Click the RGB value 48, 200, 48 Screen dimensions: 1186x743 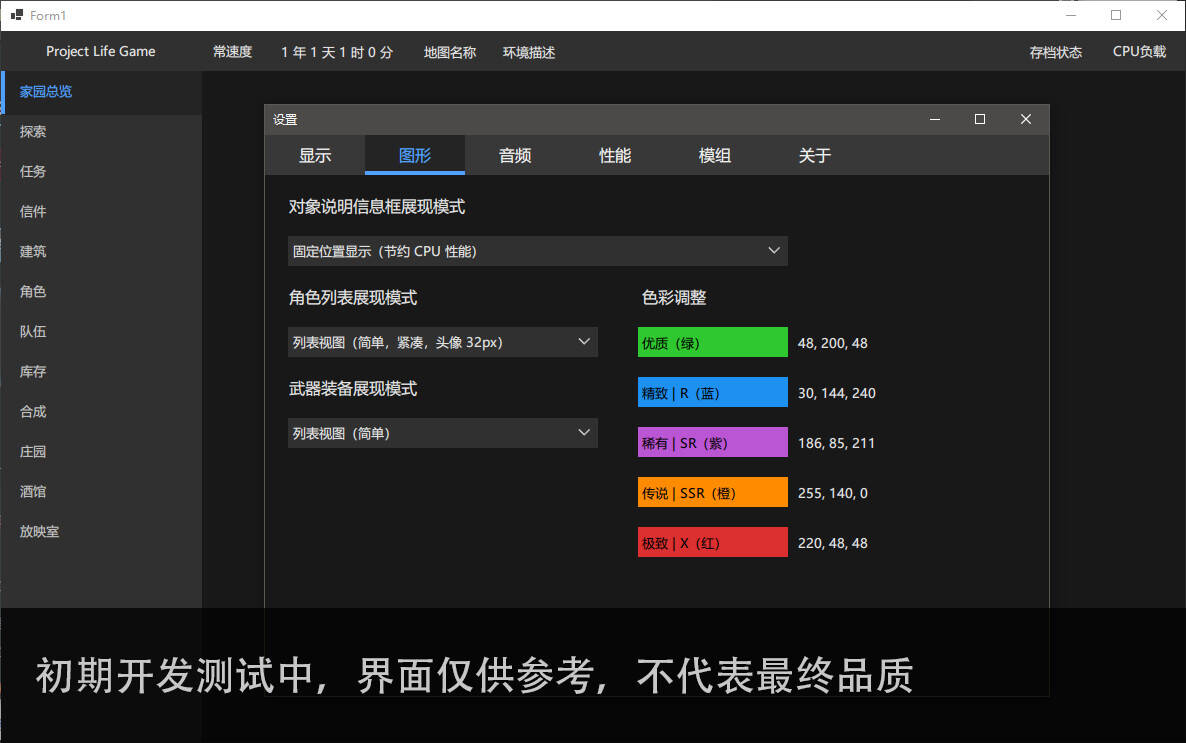pyautogui.click(x=832, y=343)
